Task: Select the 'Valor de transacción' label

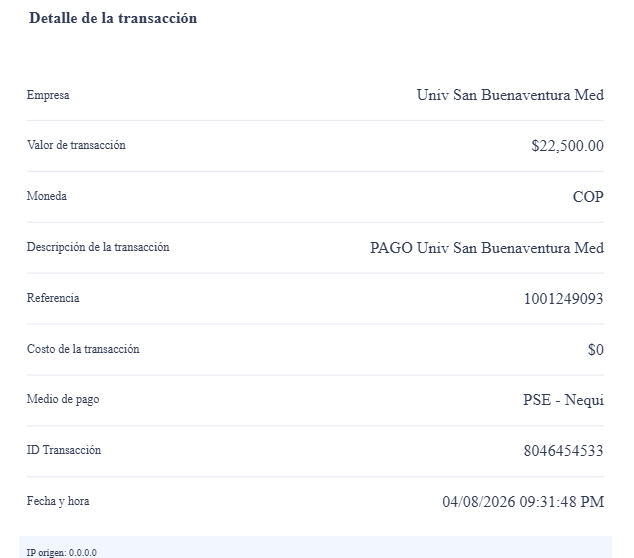Action: coord(76,145)
